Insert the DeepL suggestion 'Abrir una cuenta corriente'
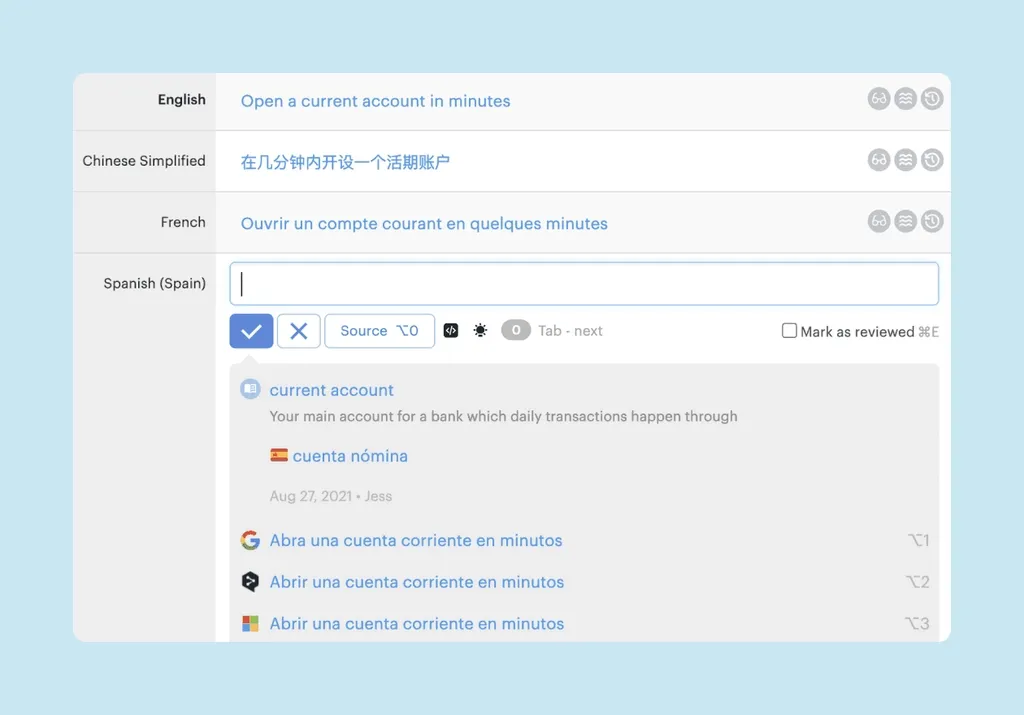Image resolution: width=1024 pixels, height=715 pixels. point(416,582)
